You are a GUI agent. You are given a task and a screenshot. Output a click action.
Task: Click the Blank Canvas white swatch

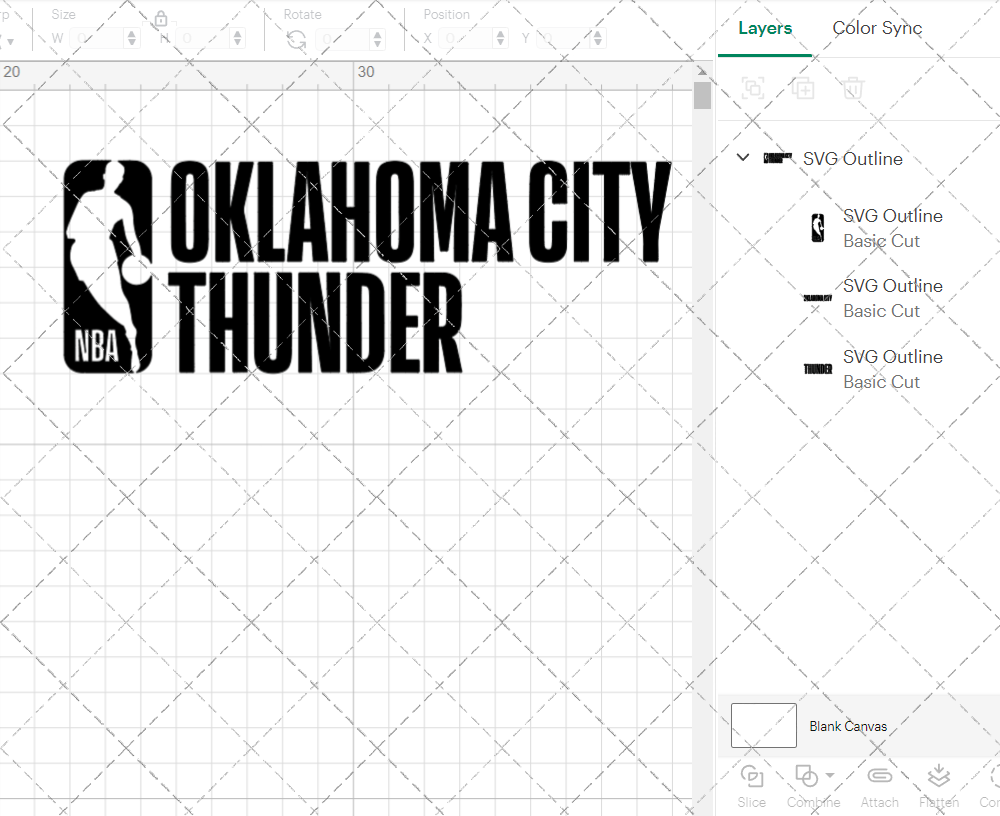point(763,725)
